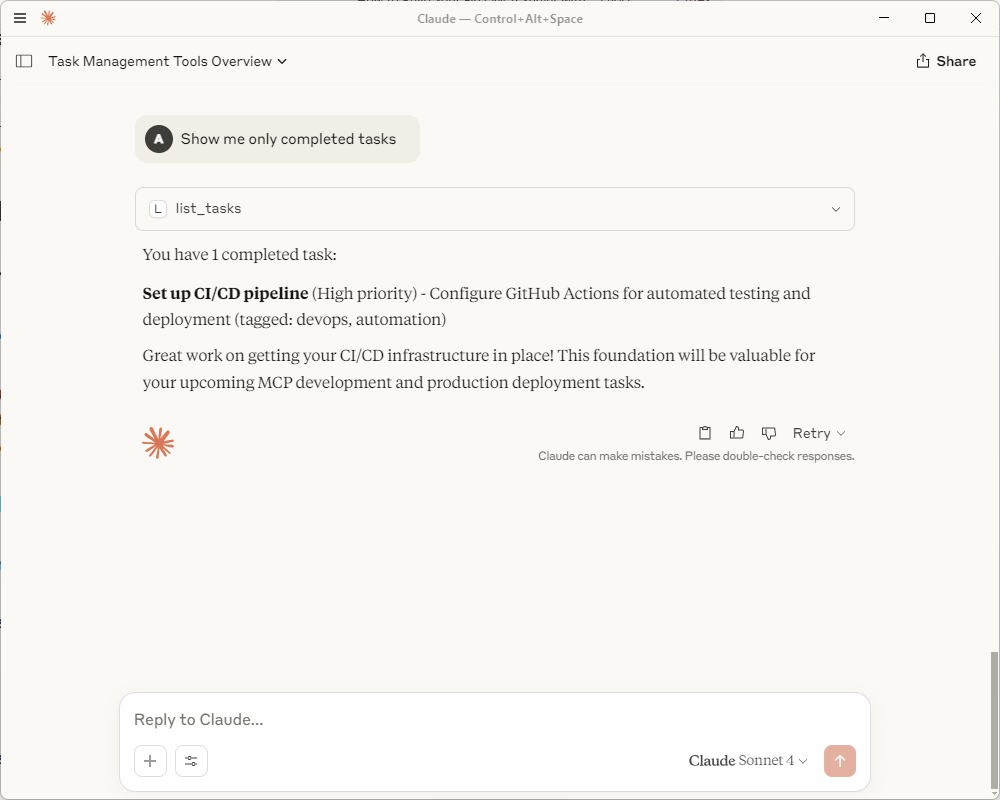Click the Claude starburst logo in title bar
The width and height of the screenshot is (1000, 800).
[48, 18]
